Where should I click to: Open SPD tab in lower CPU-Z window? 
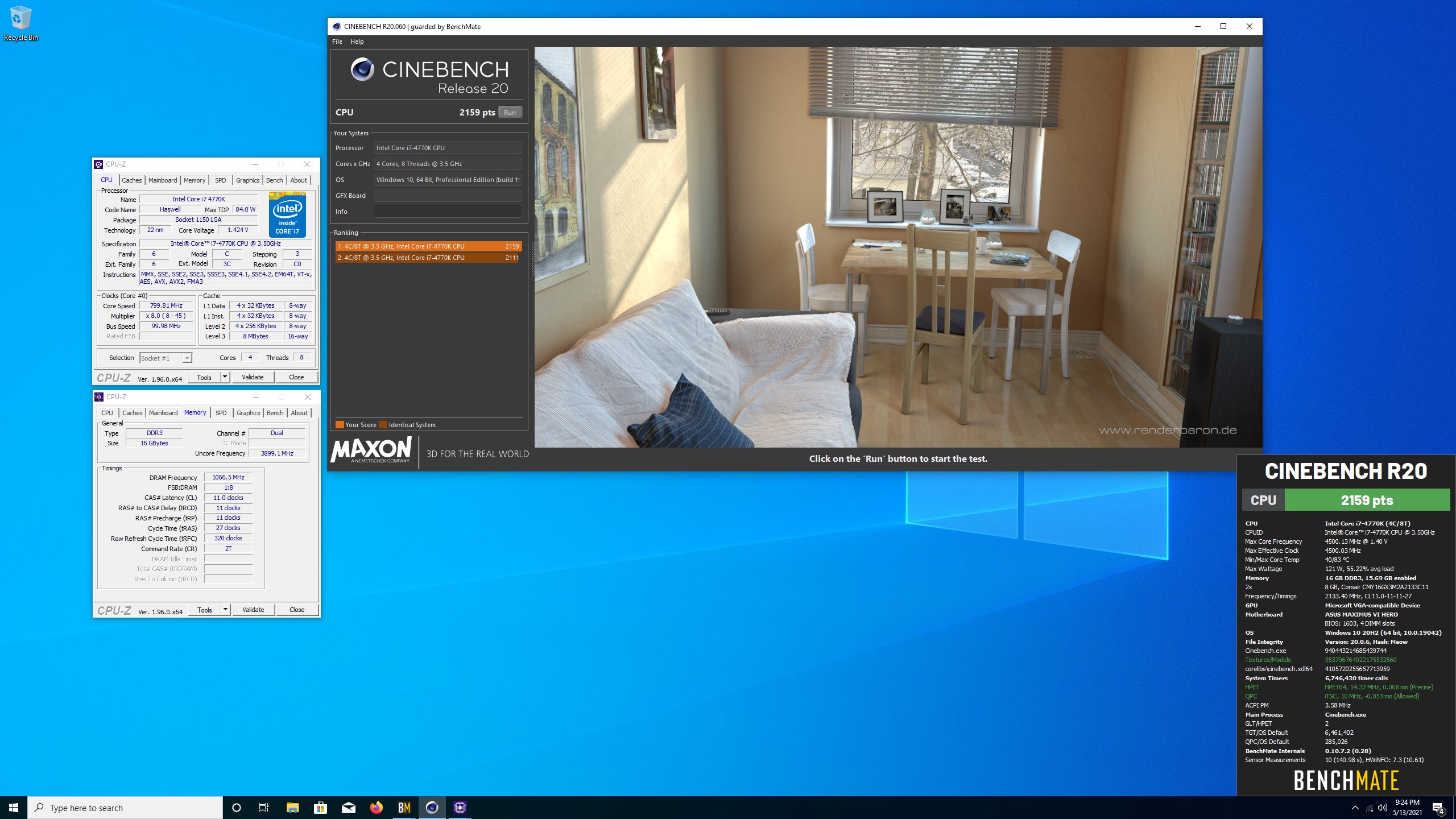pos(221,413)
